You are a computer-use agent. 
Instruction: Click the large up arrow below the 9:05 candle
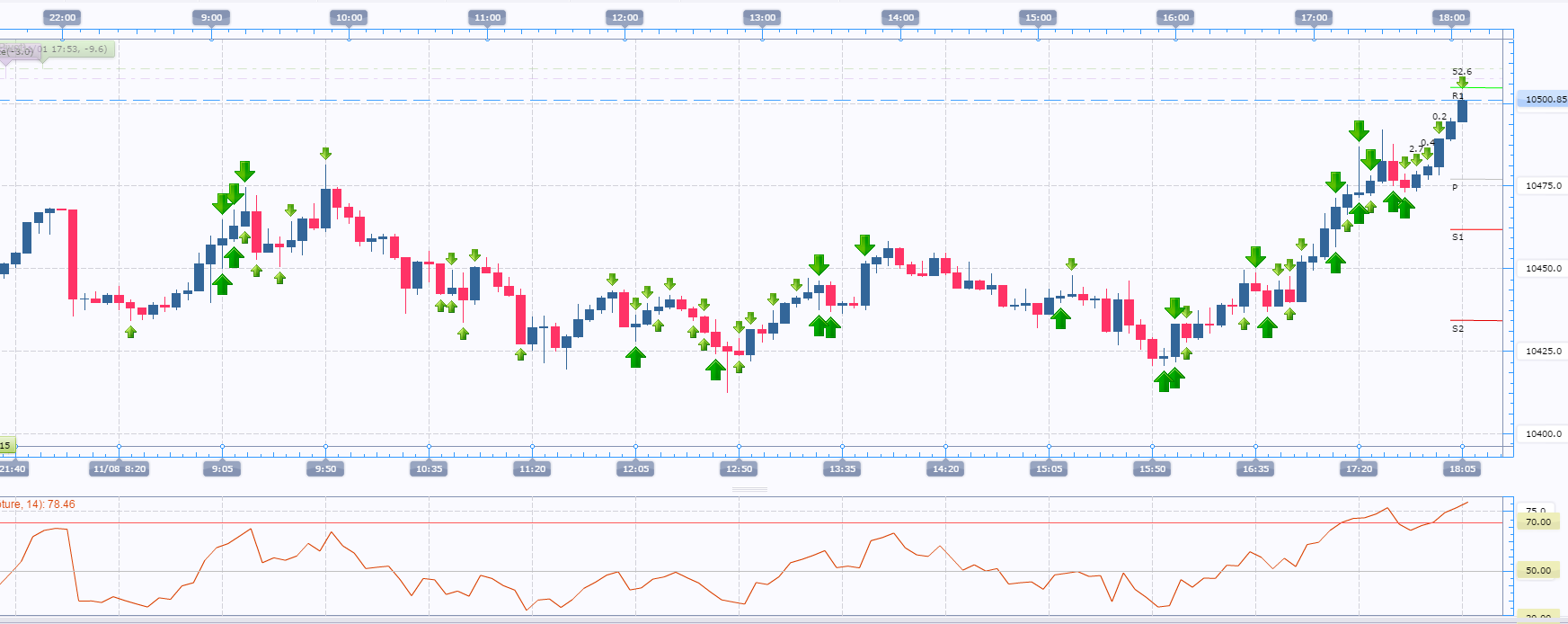coord(222,284)
